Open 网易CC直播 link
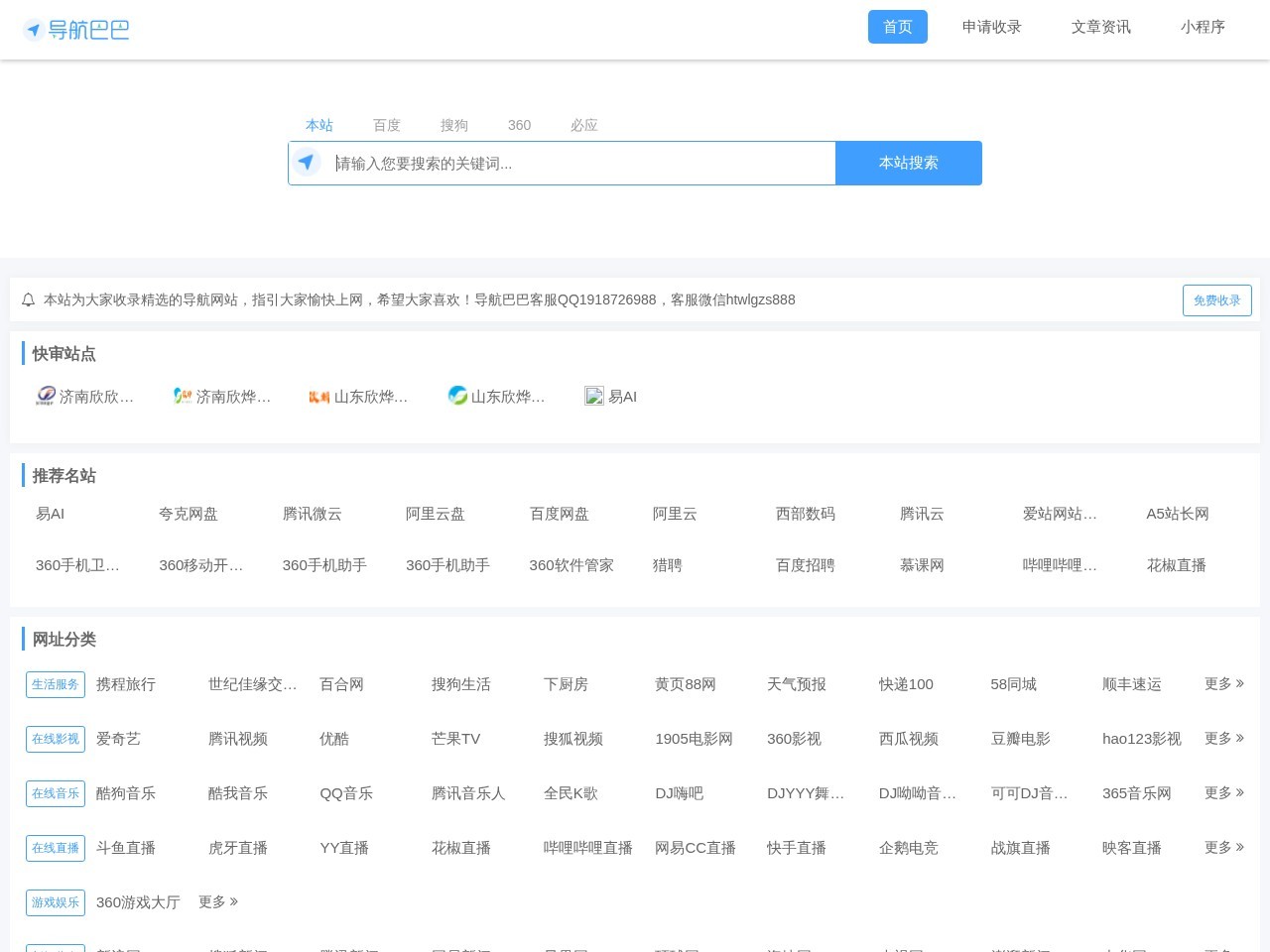This screenshot has width=1270, height=952. click(696, 848)
